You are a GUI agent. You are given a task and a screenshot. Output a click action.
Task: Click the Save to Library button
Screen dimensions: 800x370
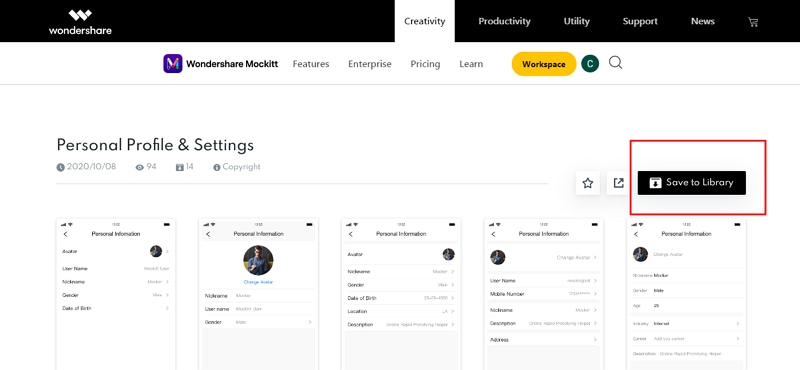click(x=692, y=183)
